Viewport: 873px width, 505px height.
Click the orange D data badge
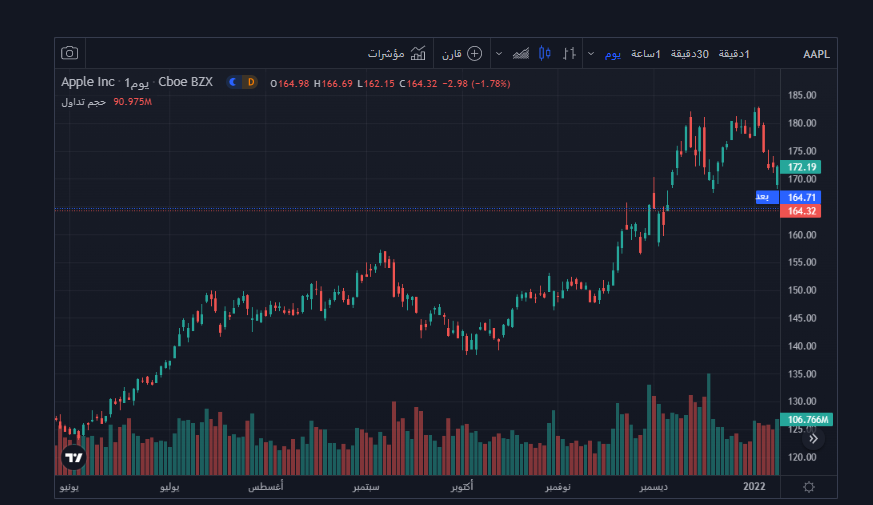[251, 82]
